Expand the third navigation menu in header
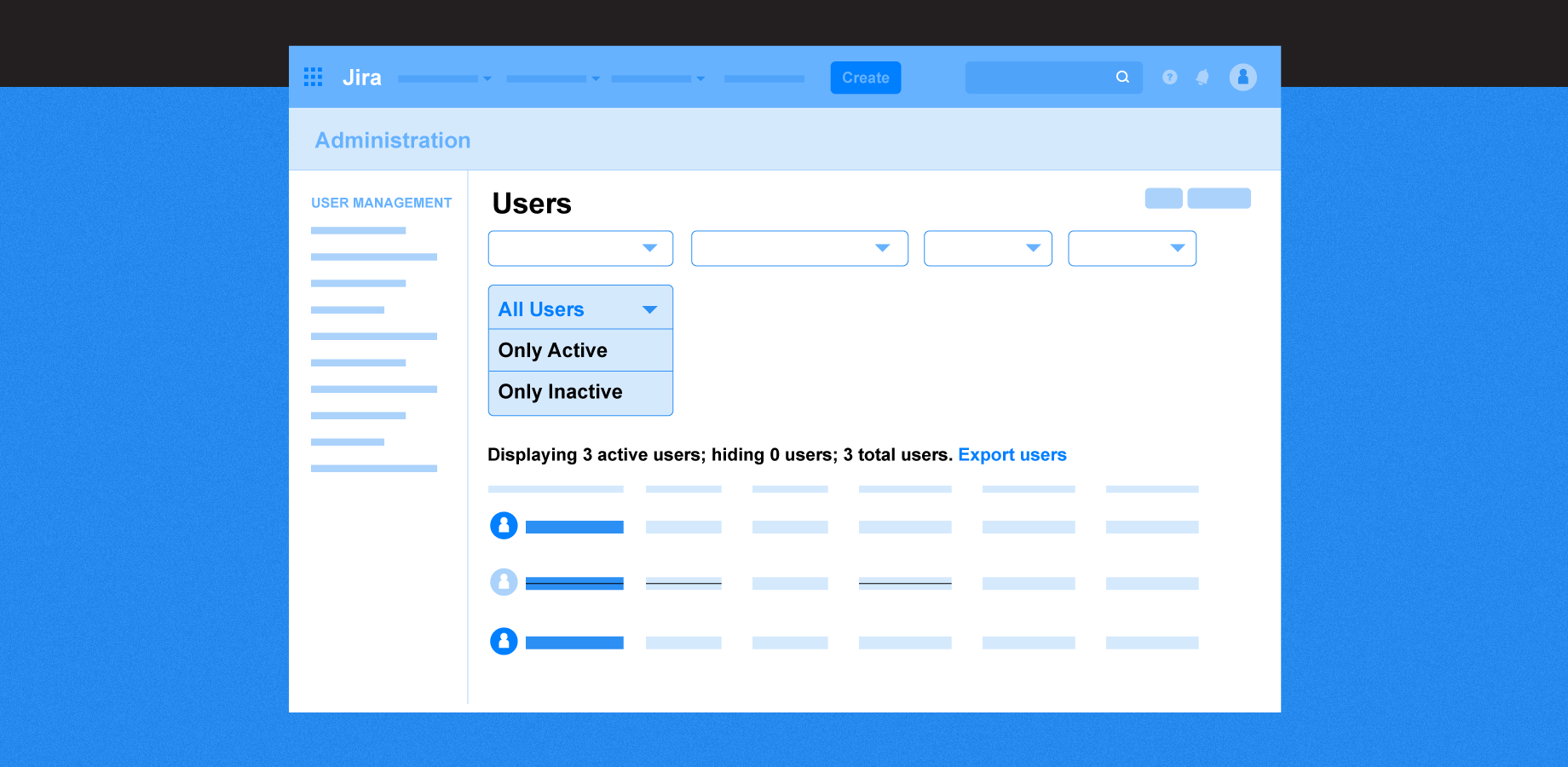 click(658, 78)
